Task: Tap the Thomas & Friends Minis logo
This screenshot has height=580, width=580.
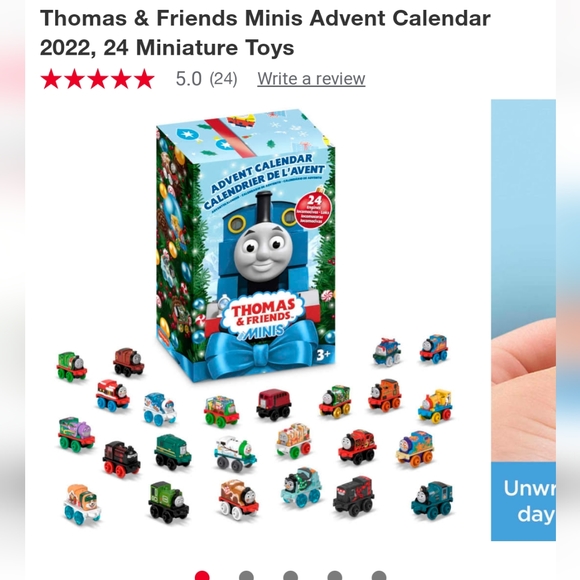Action: (x=263, y=316)
